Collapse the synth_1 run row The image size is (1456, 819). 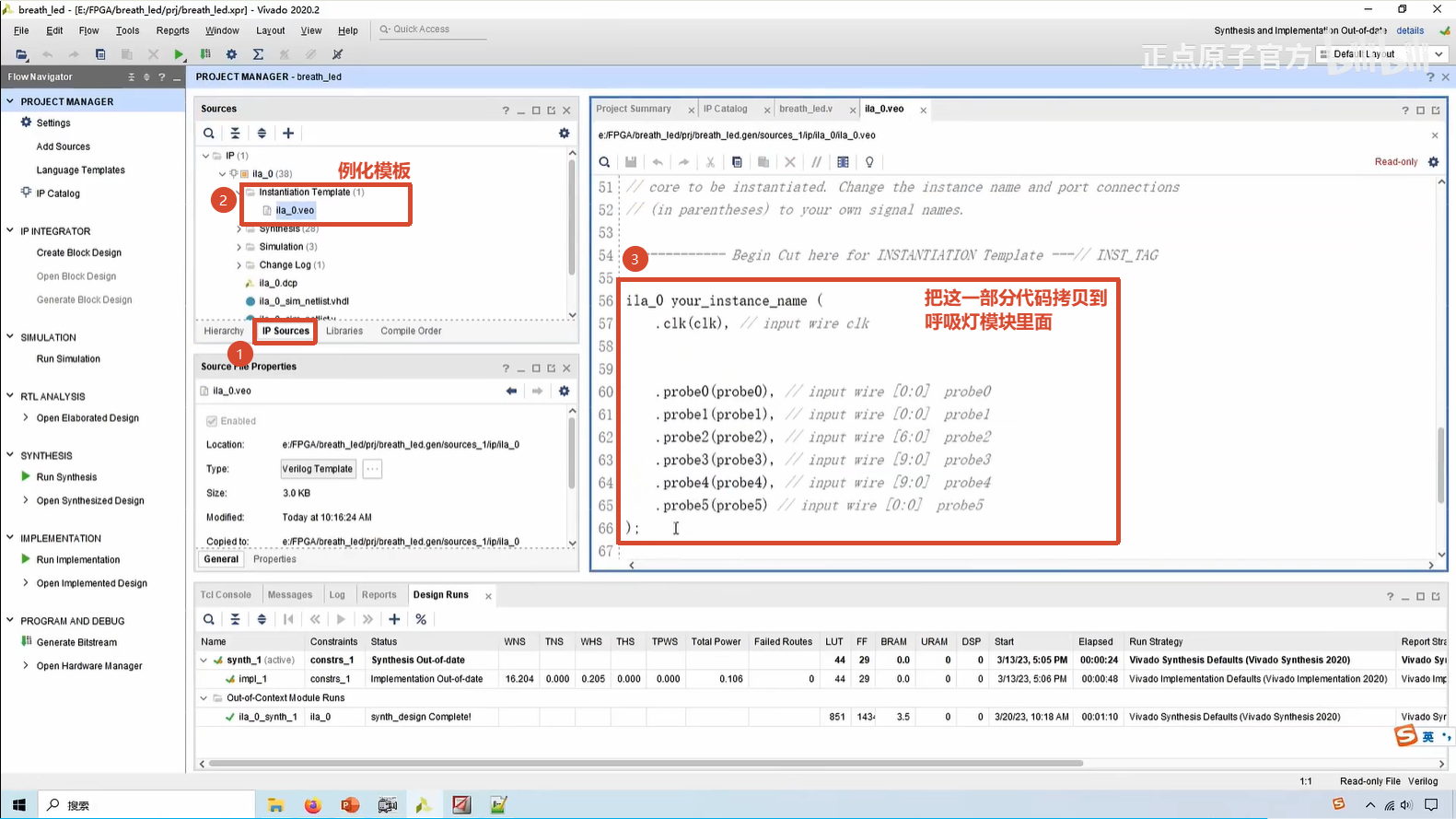pos(204,661)
